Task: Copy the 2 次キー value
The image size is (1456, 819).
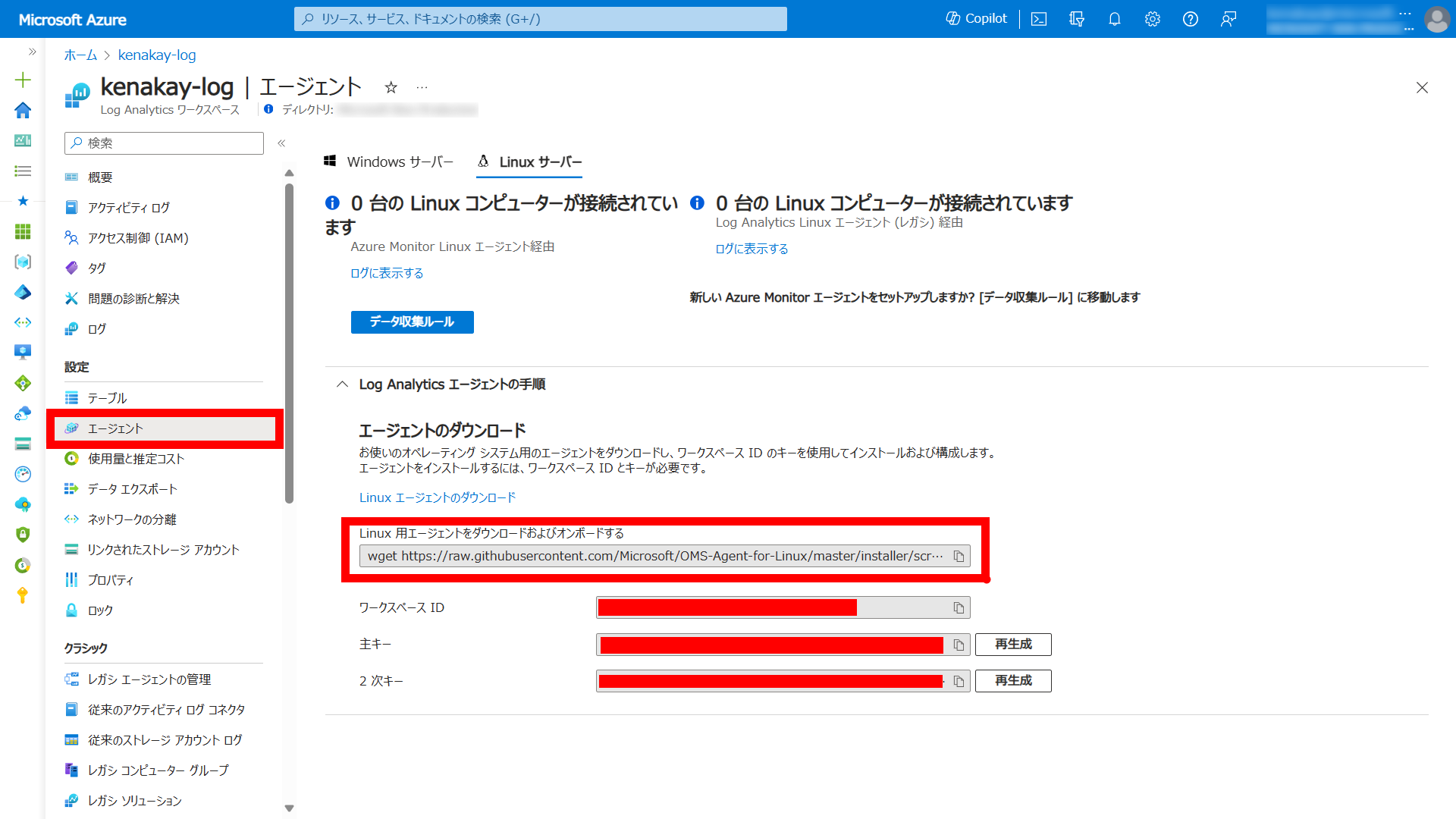Action: tap(959, 681)
